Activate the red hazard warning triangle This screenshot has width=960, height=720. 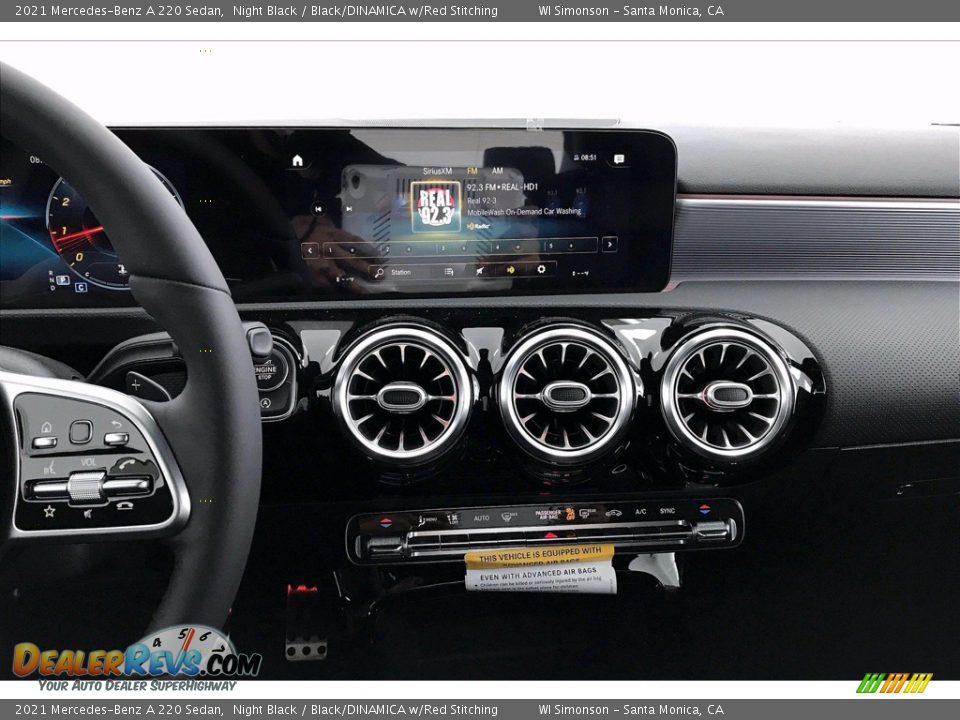550,535
